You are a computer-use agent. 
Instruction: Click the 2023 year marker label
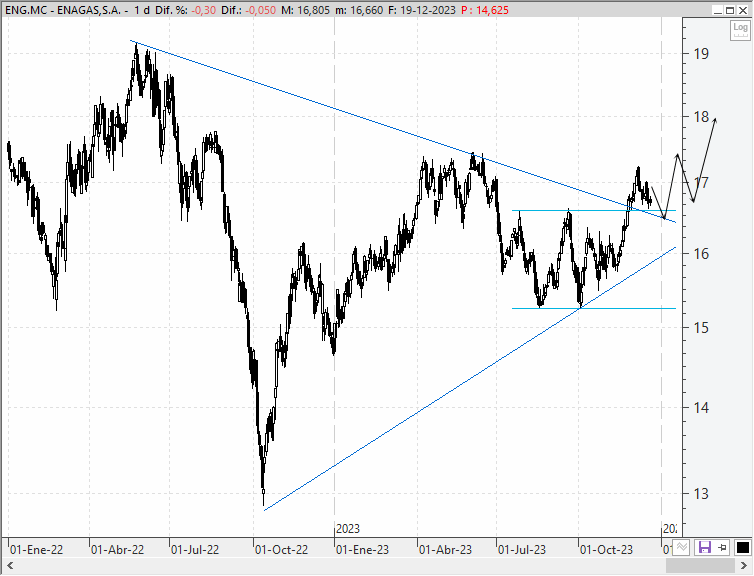pos(348,529)
